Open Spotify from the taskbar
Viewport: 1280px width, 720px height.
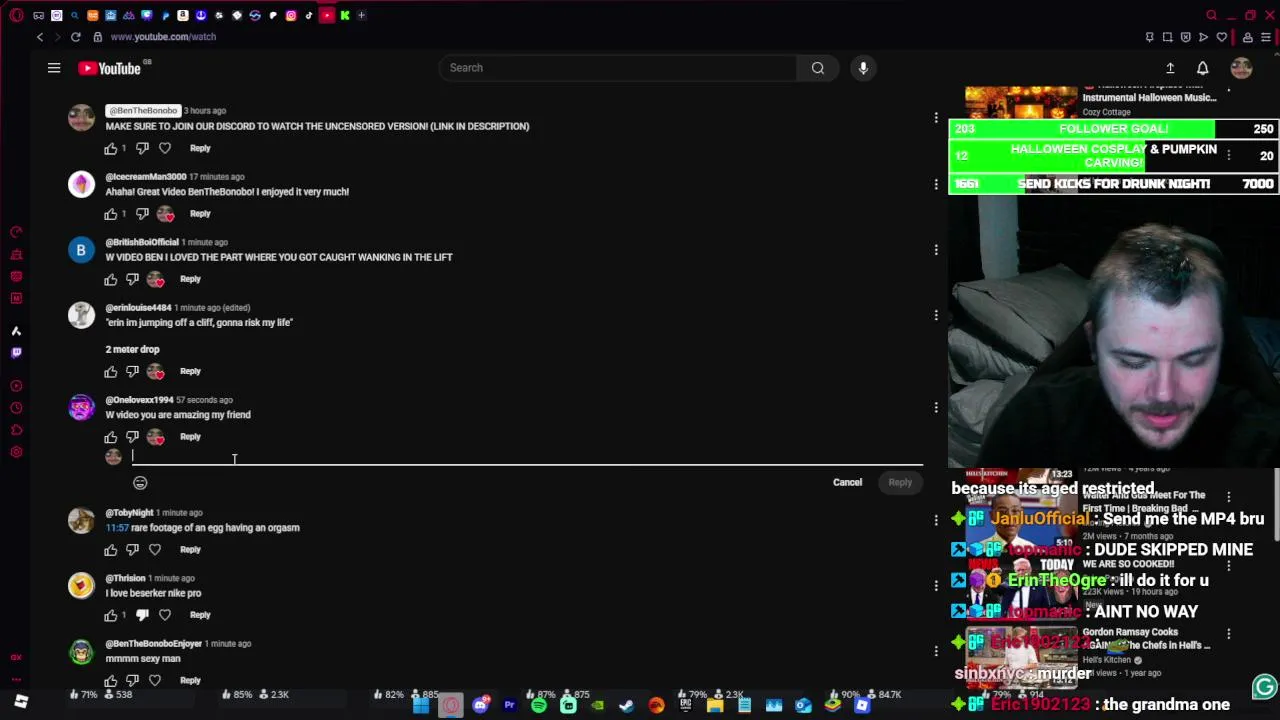pos(539,706)
